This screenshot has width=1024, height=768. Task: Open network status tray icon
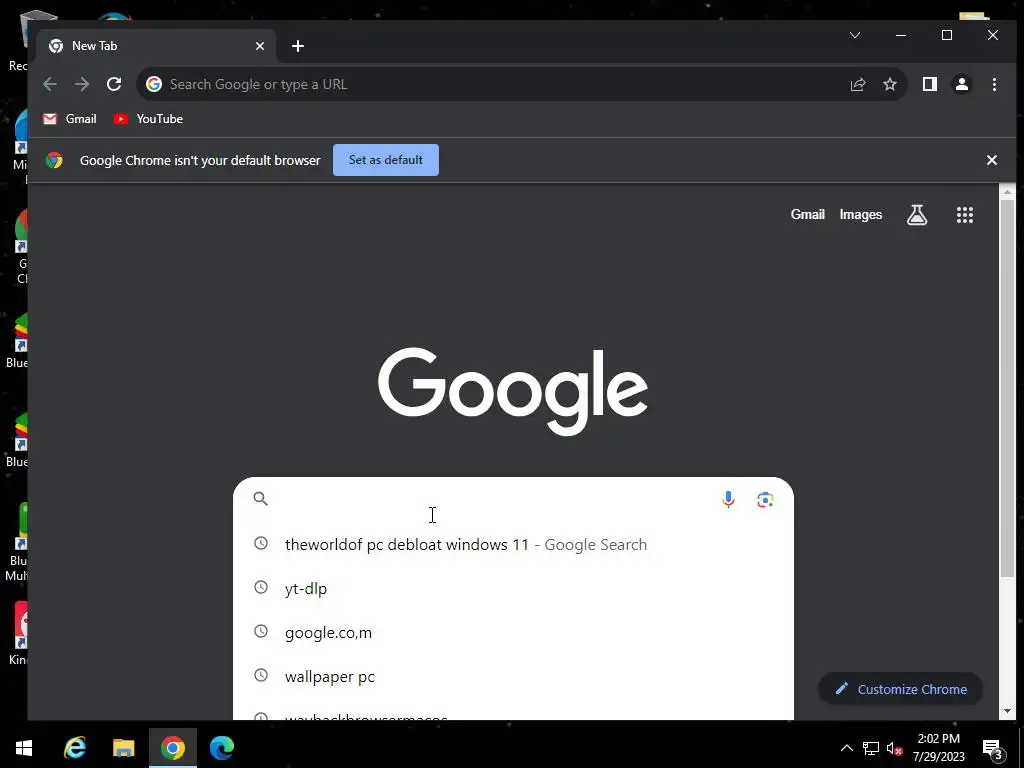(871, 748)
